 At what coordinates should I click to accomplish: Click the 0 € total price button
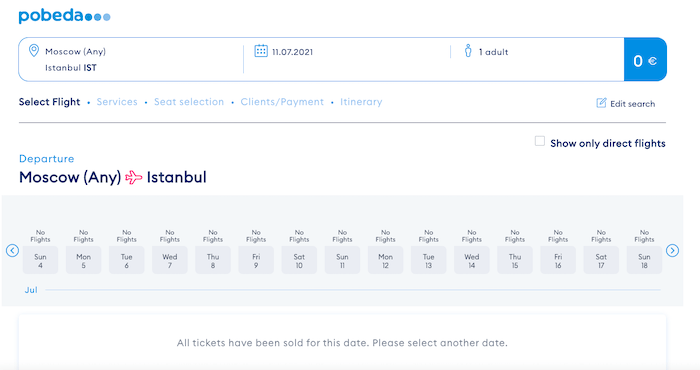[x=645, y=60]
